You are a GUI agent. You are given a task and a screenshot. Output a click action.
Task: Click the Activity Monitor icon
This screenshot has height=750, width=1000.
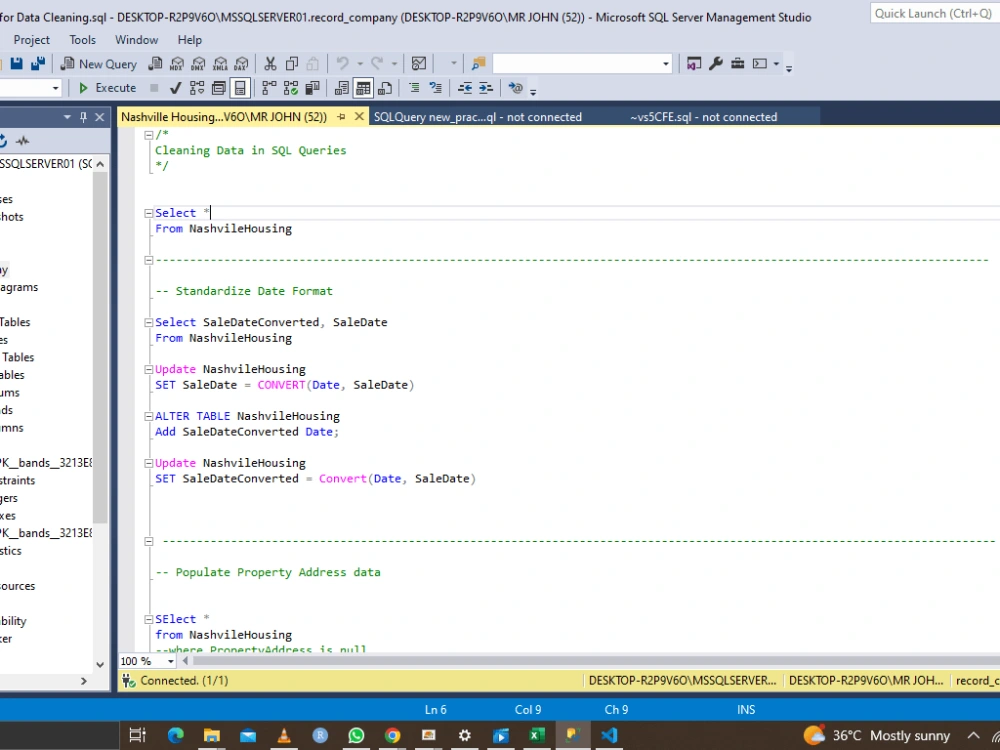(419, 63)
